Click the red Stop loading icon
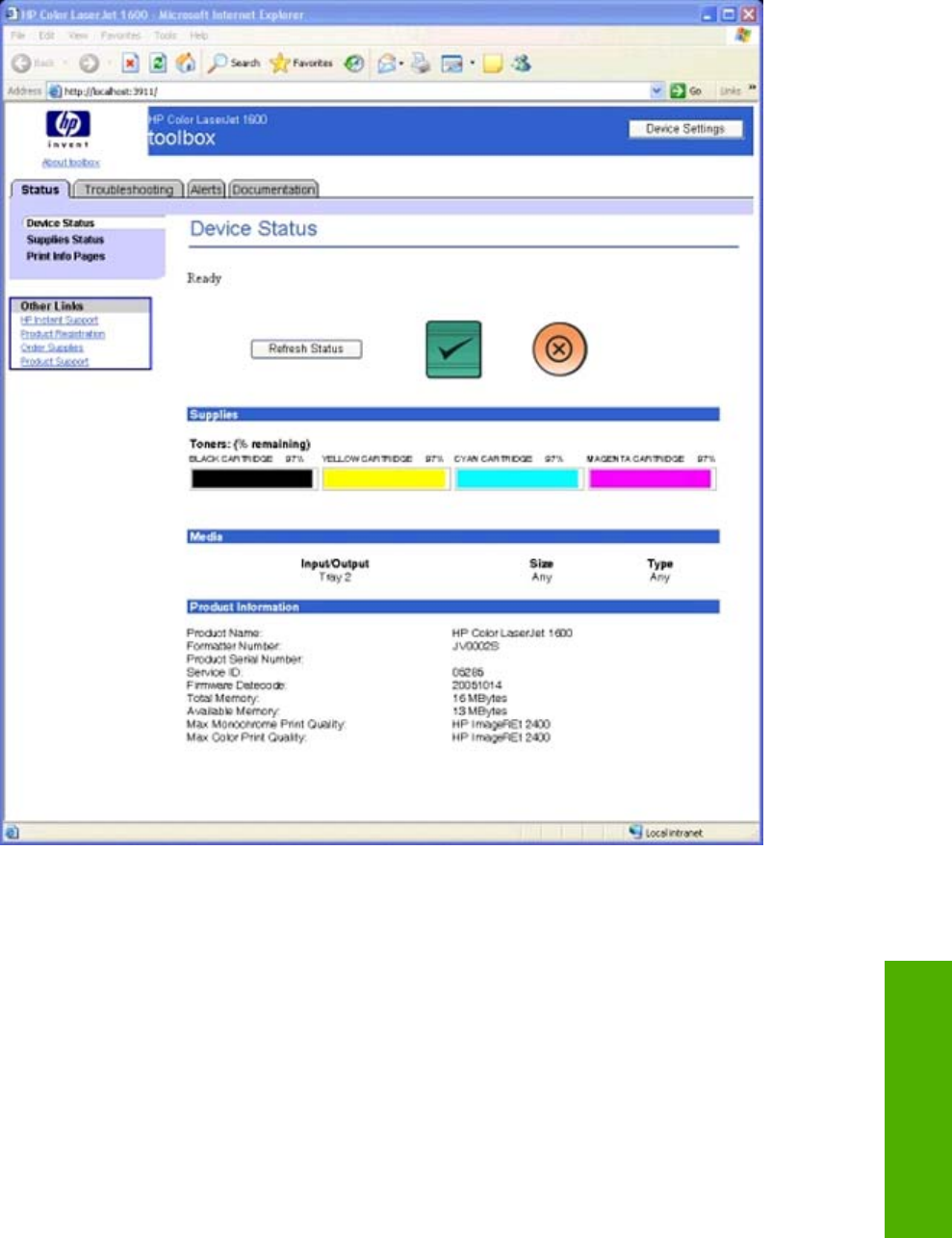 tap(130, 64)
